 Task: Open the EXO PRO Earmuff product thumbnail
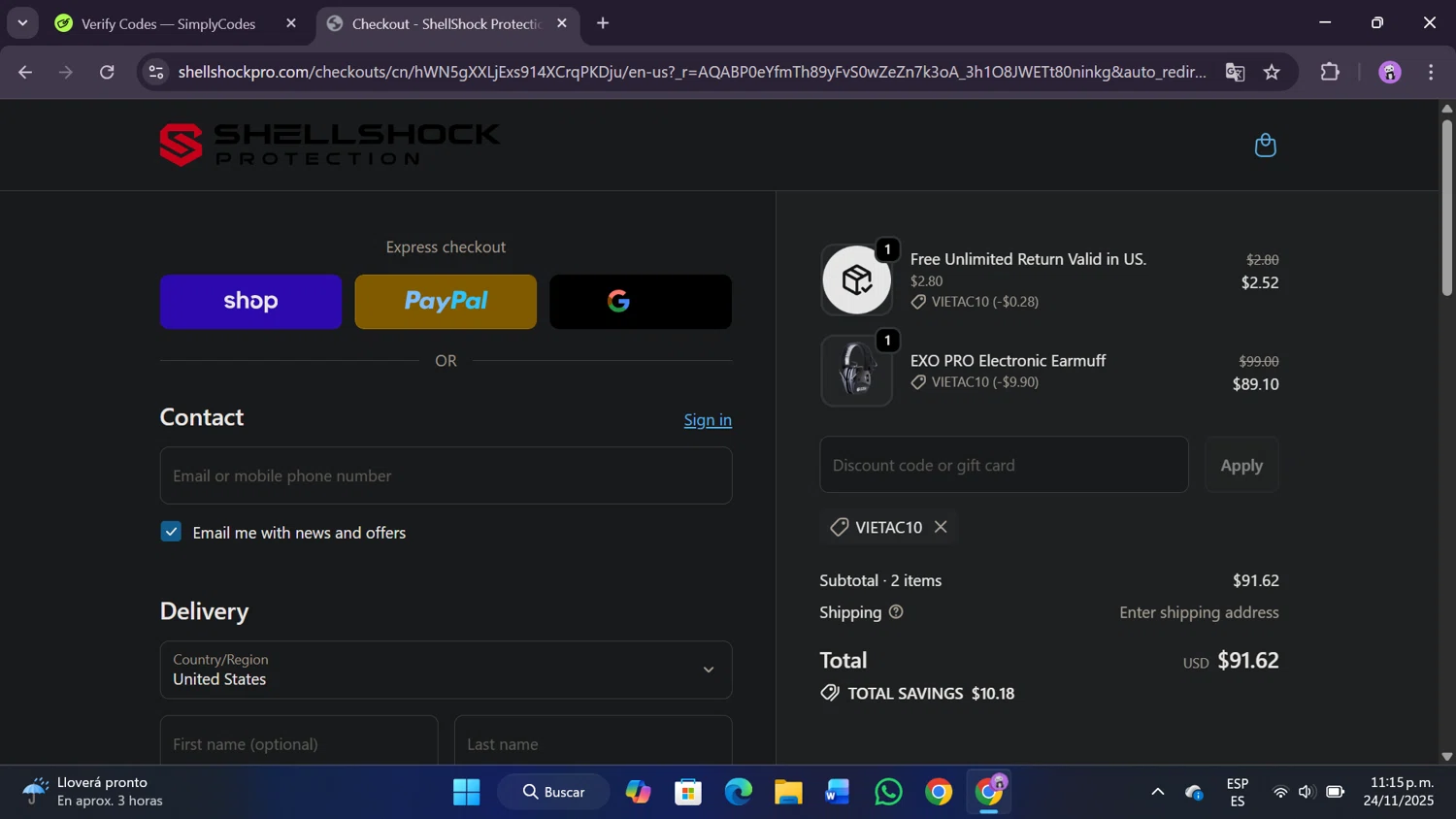[x=857, y=371]
